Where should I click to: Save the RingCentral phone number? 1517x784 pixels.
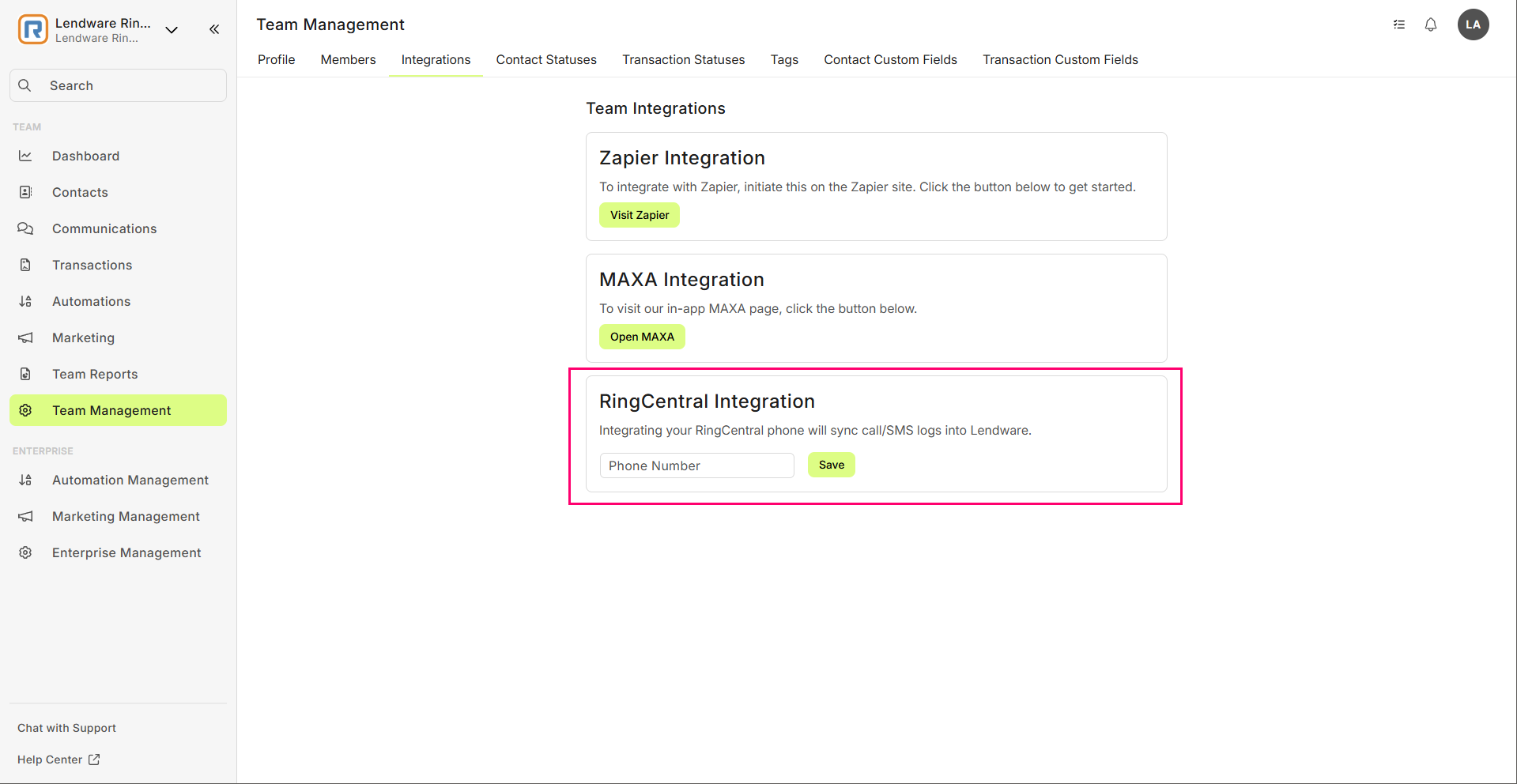click(x=832, y=465)
